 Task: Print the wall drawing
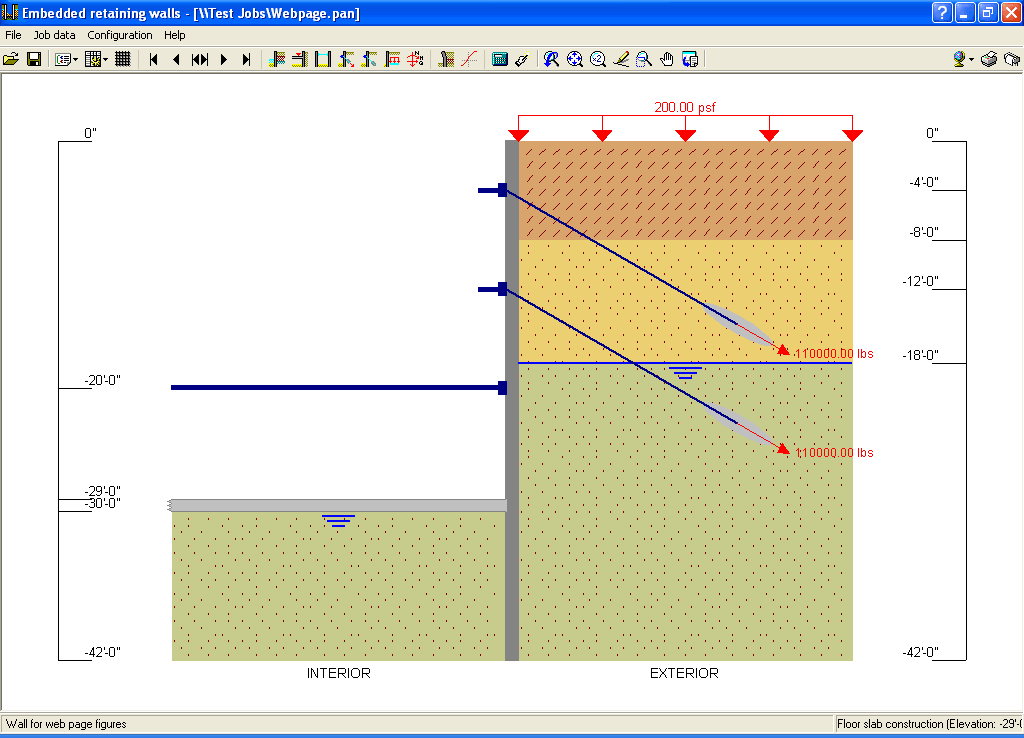(x=988, y=59)
